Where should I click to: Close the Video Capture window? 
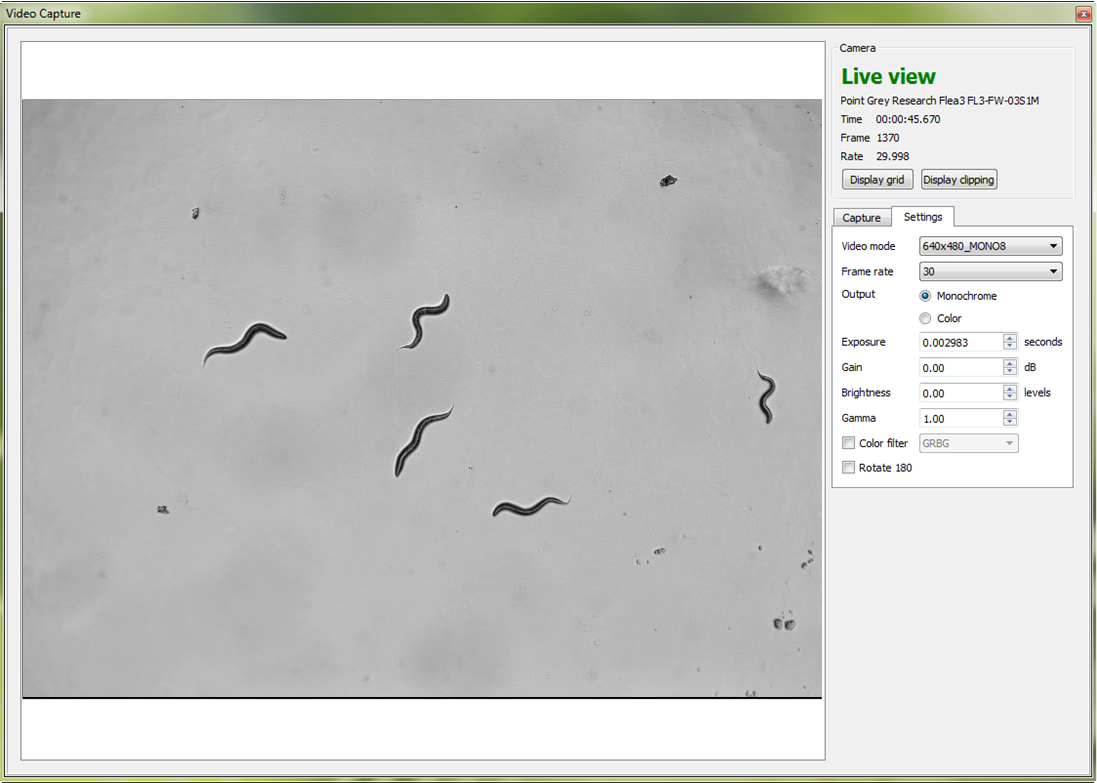coord(1083,13)
